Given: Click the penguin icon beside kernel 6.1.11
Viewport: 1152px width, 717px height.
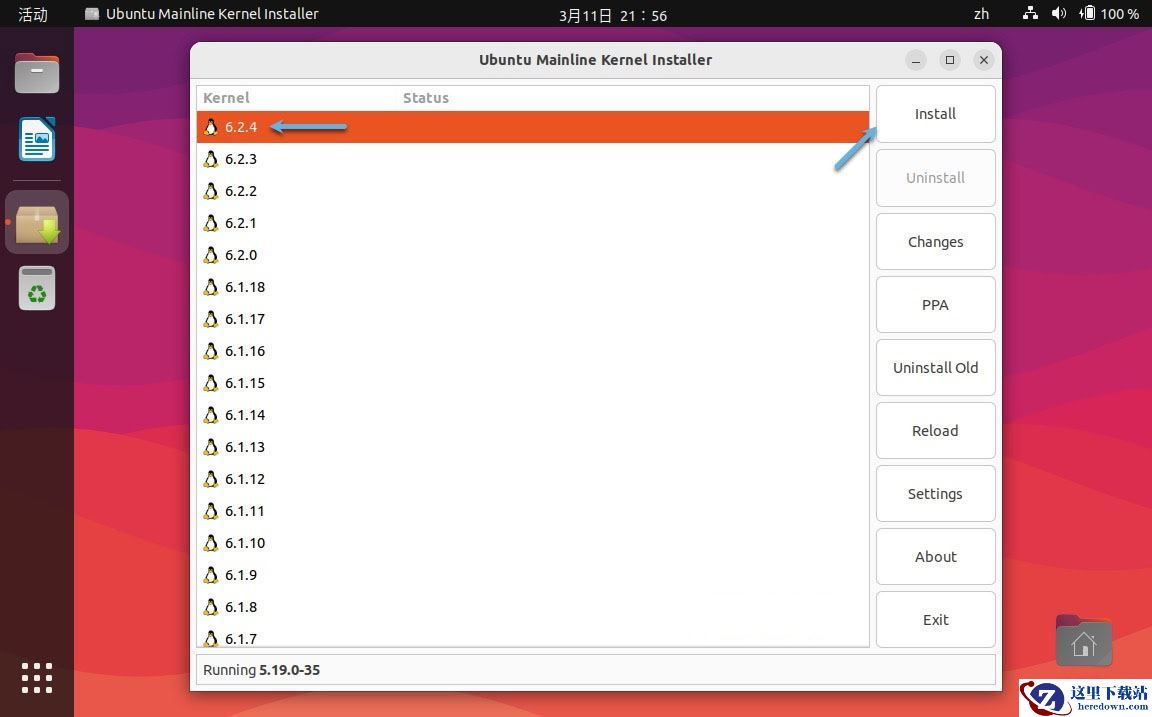Looking at the screenshot, I should [211, 511].
